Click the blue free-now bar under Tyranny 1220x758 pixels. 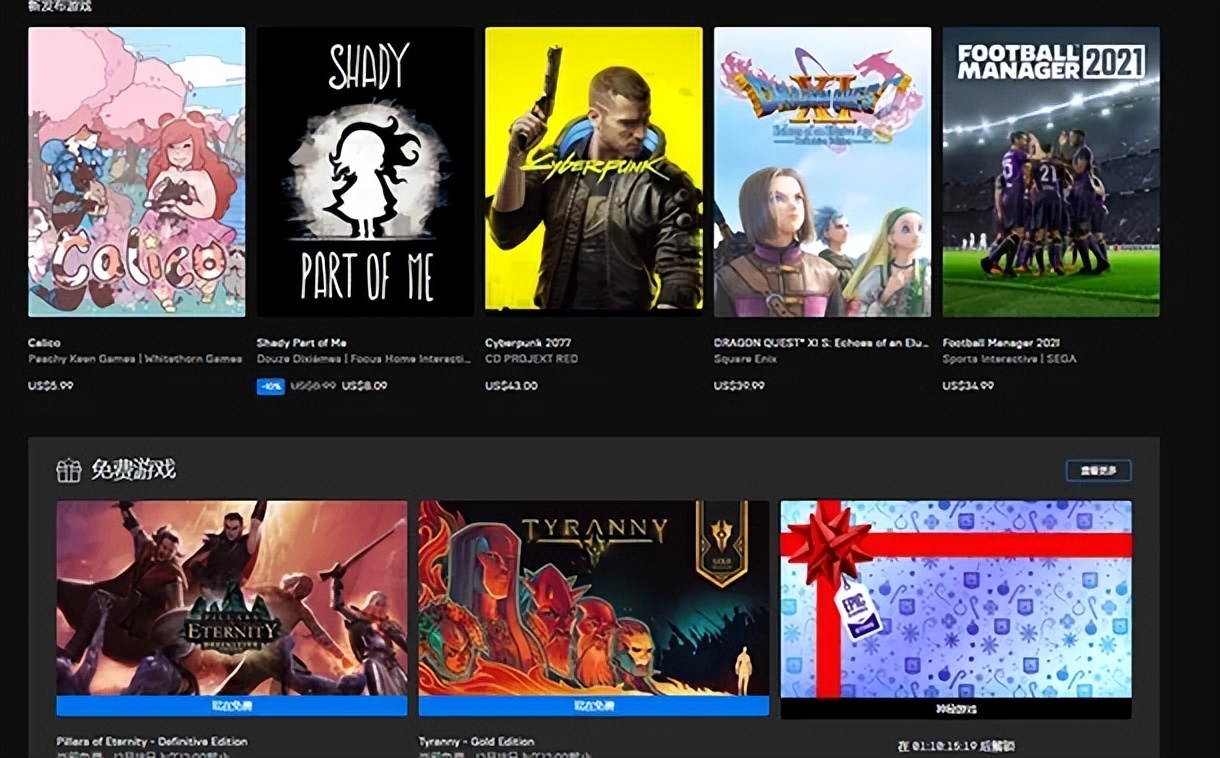click(593, 706)
